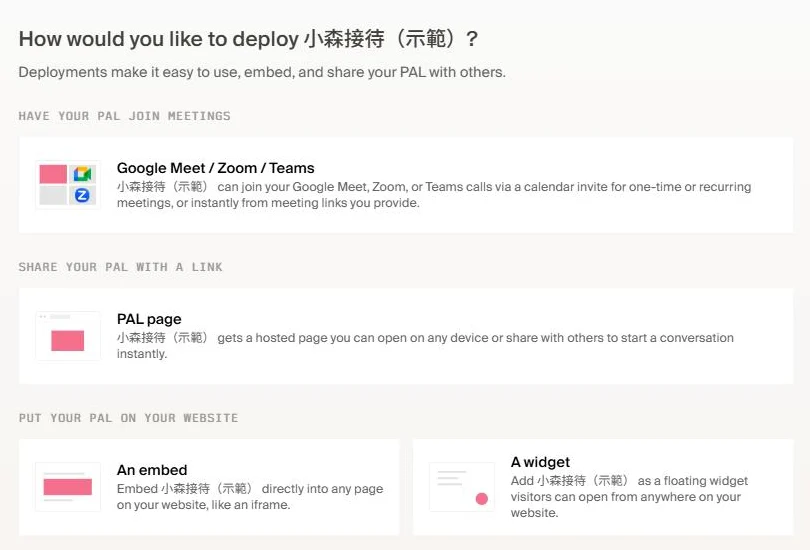The image size is (810, 550).
Task: Click the embed illustration icon
Action: [x=68, y=487]
